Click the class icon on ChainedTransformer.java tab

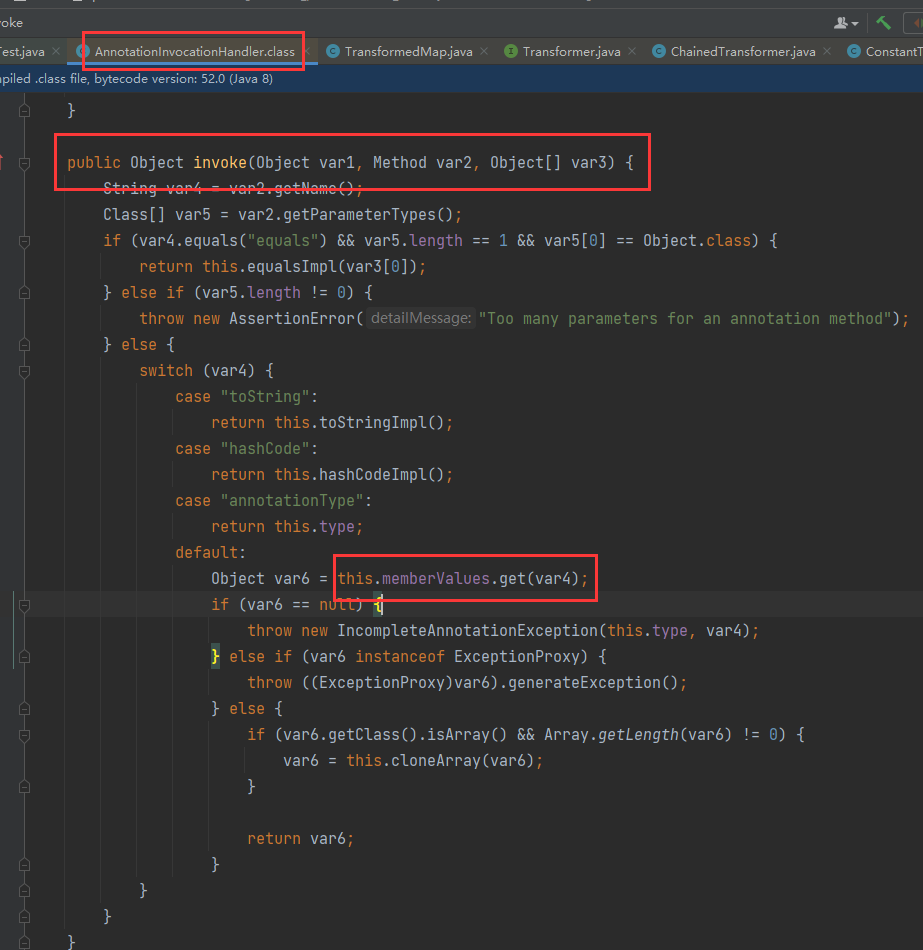pos(659,51)
